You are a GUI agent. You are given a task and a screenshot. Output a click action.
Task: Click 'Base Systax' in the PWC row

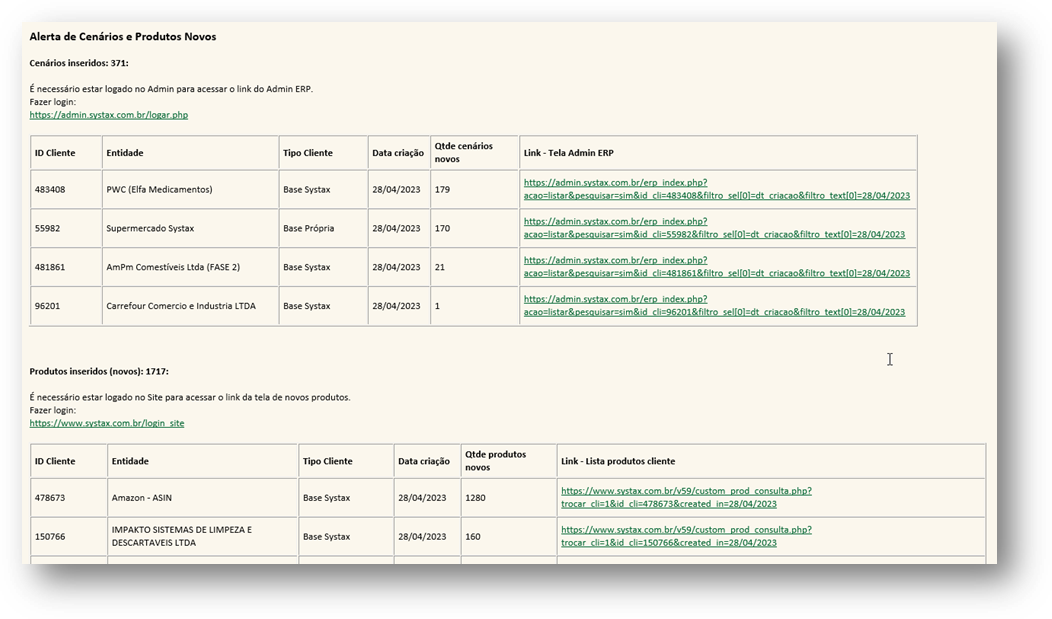pos(307,190)
